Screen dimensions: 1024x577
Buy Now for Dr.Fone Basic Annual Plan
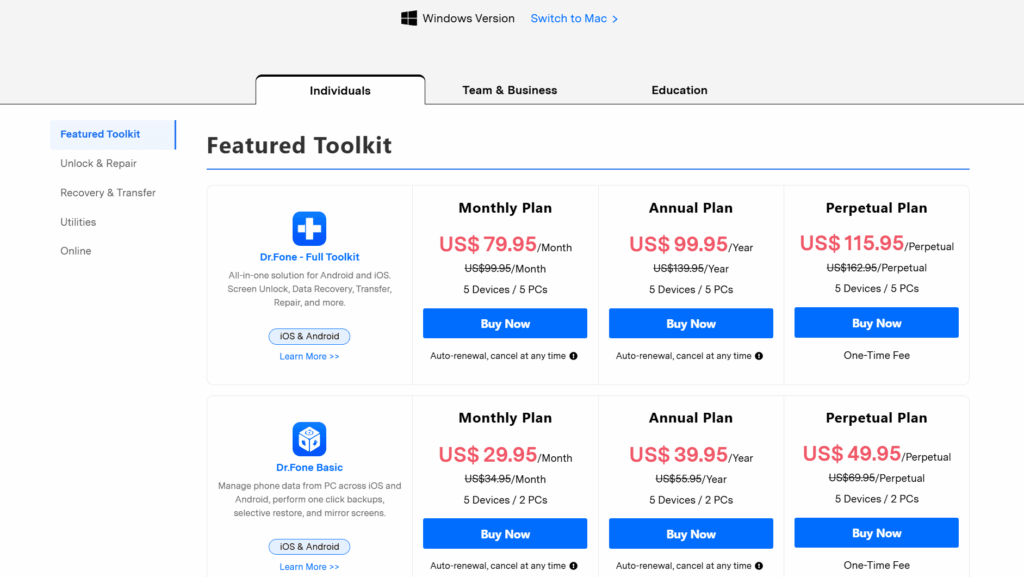(691, 534)
